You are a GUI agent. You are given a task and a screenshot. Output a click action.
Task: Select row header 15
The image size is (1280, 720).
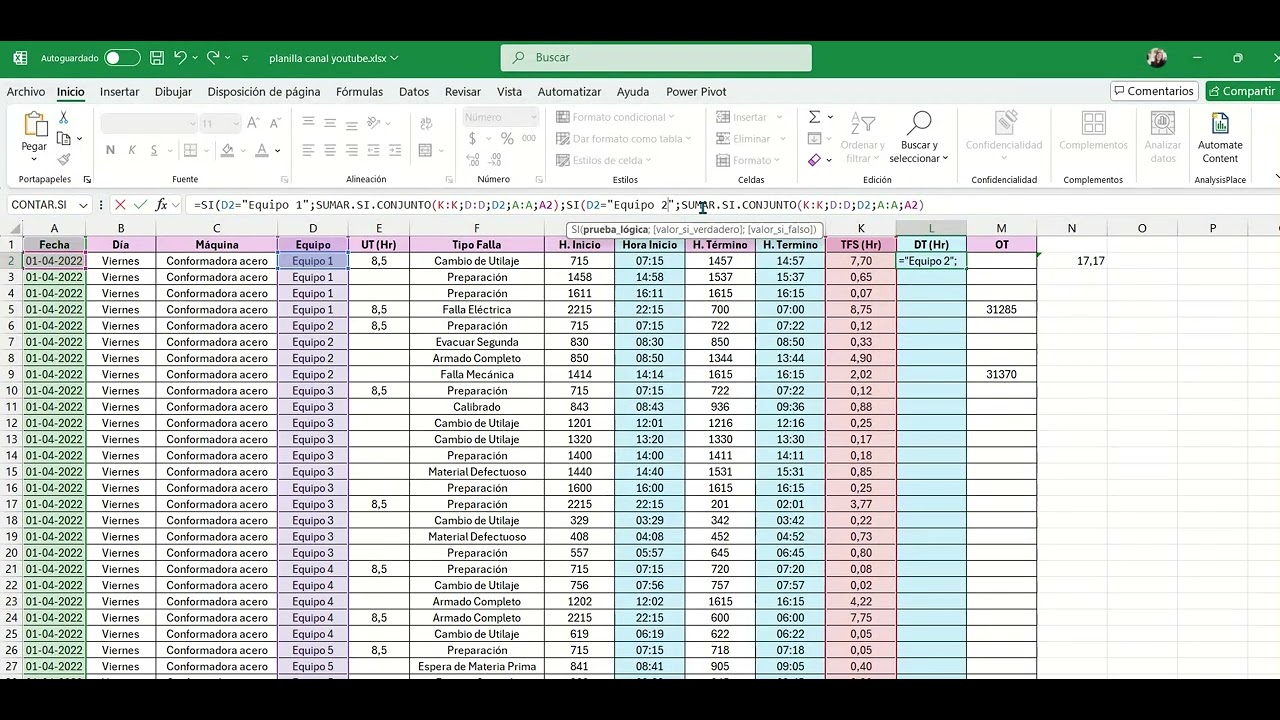click(11, 472)
